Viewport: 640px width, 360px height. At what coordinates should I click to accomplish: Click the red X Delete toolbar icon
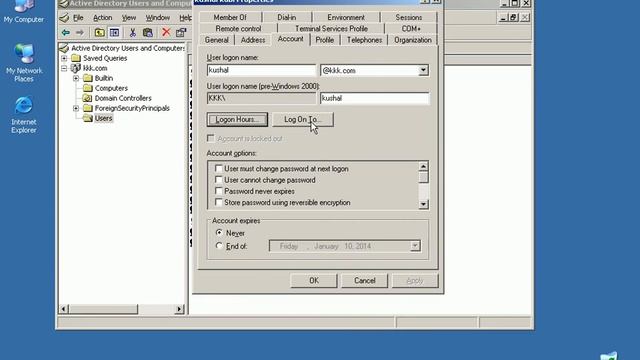(166, 32)
